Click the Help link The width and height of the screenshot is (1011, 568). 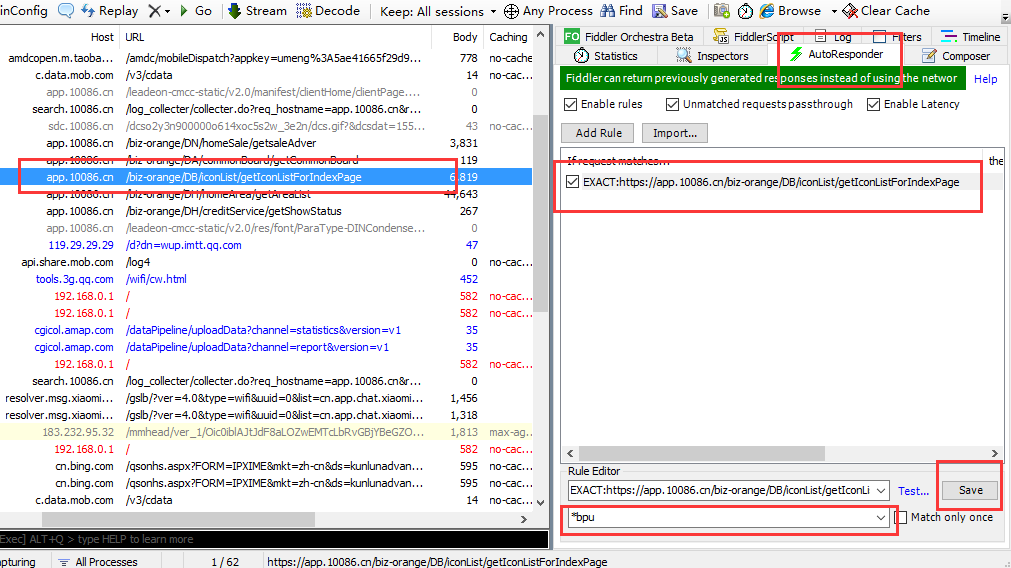coord(985,79)
